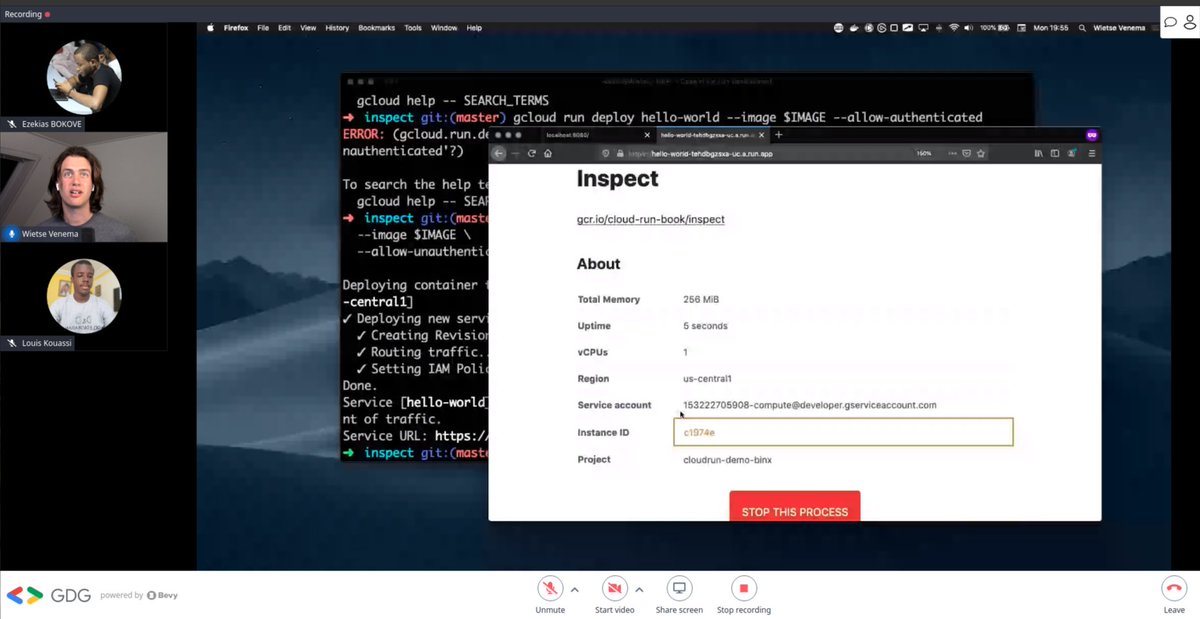Click the Mon 19:55 clock in menu bar

pos(1051,28)
